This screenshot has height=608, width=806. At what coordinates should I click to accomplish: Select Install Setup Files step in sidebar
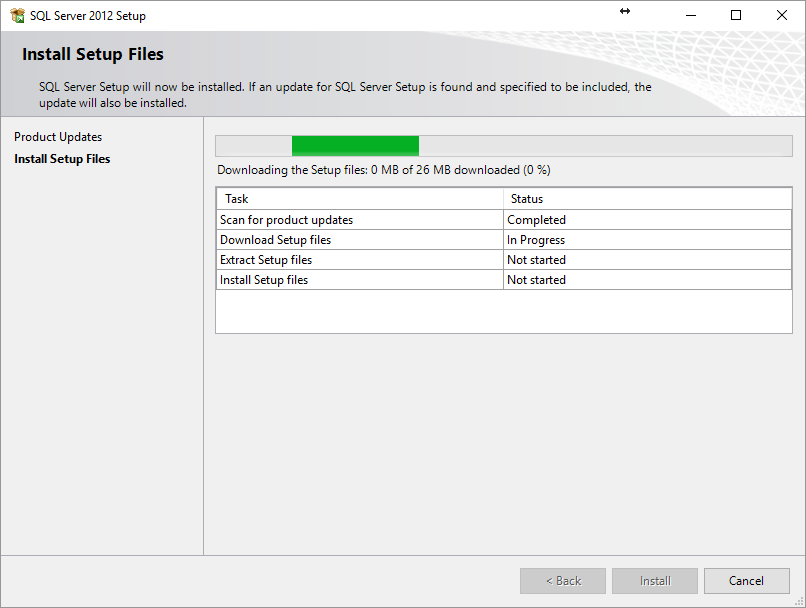[x=62, y=159]
